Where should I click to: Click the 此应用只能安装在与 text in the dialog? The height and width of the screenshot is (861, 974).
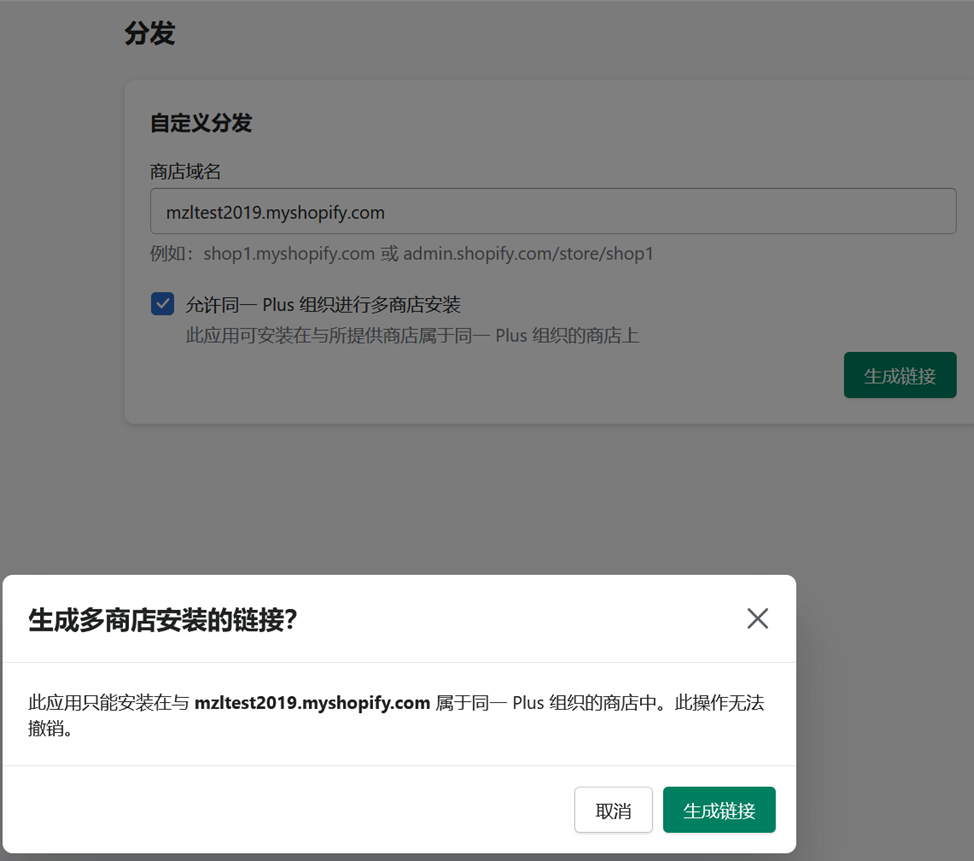click(x=108, y=703)
